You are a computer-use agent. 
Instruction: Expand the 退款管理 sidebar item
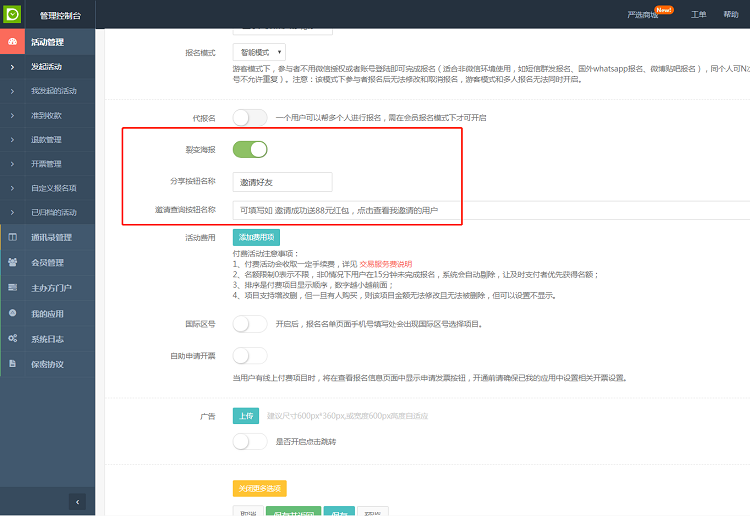tap(46, 140)
